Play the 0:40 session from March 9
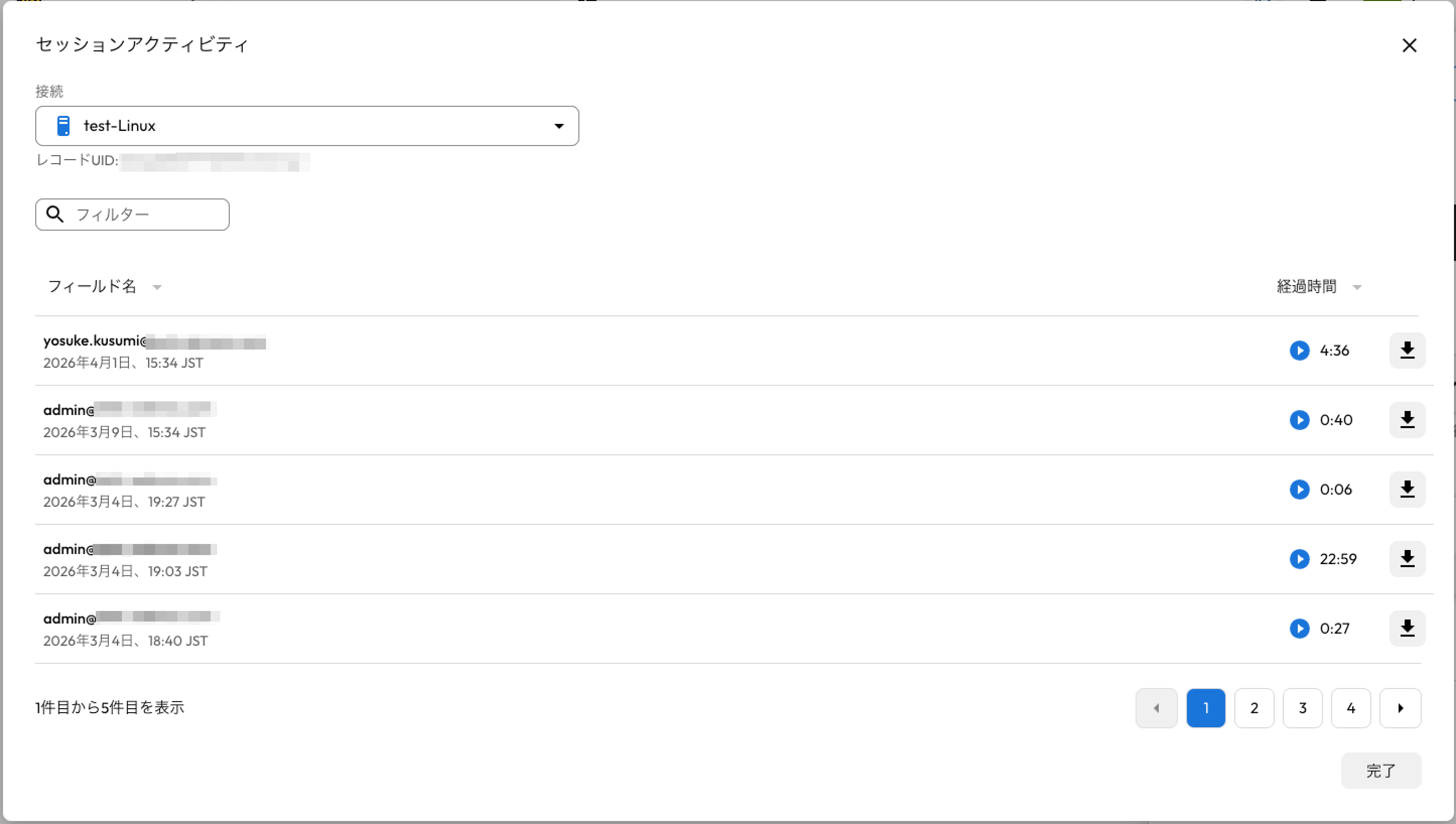 point(1299,420)
